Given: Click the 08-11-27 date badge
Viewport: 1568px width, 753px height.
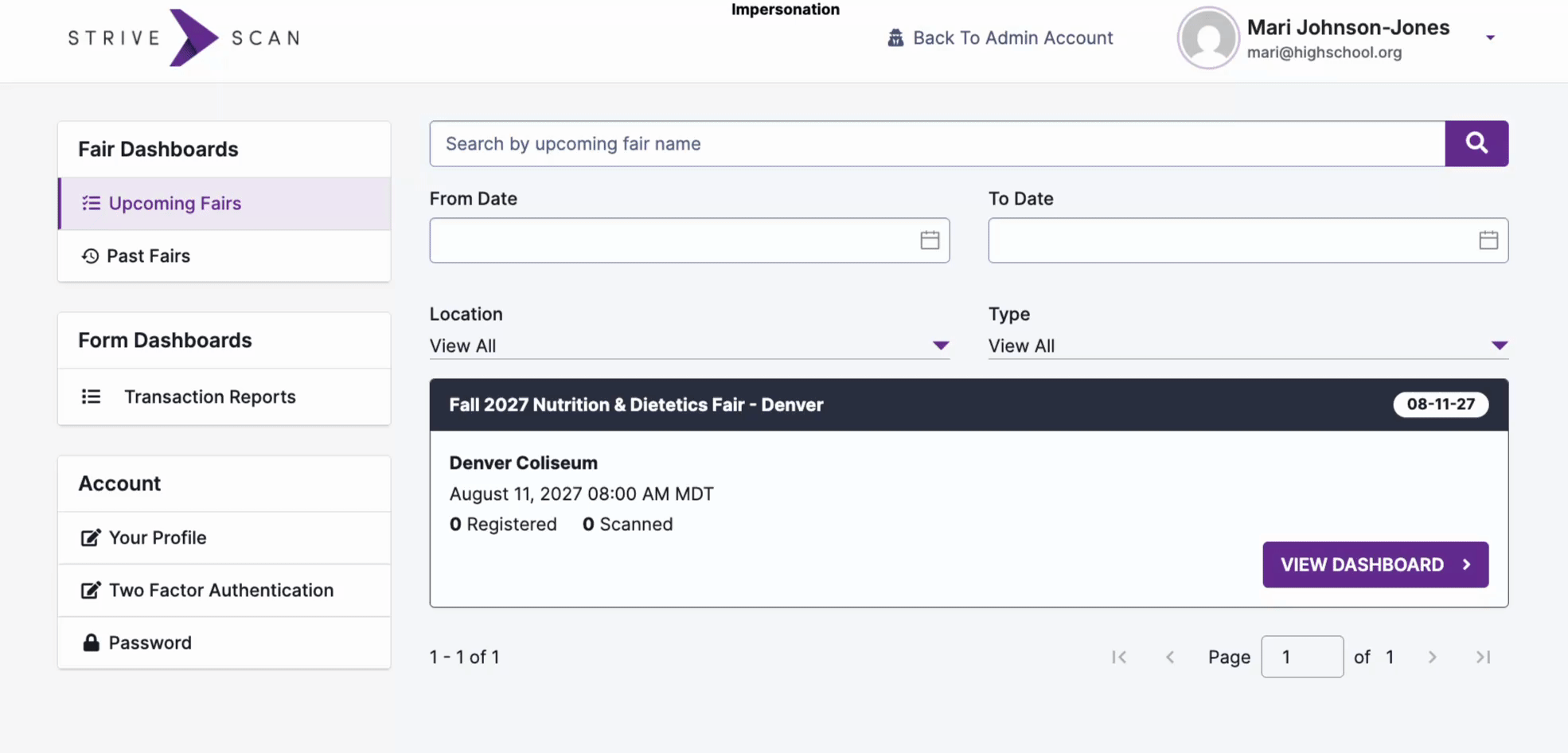Looking at the screenshot, I should pyautogui.click(x=1441, y=404).
